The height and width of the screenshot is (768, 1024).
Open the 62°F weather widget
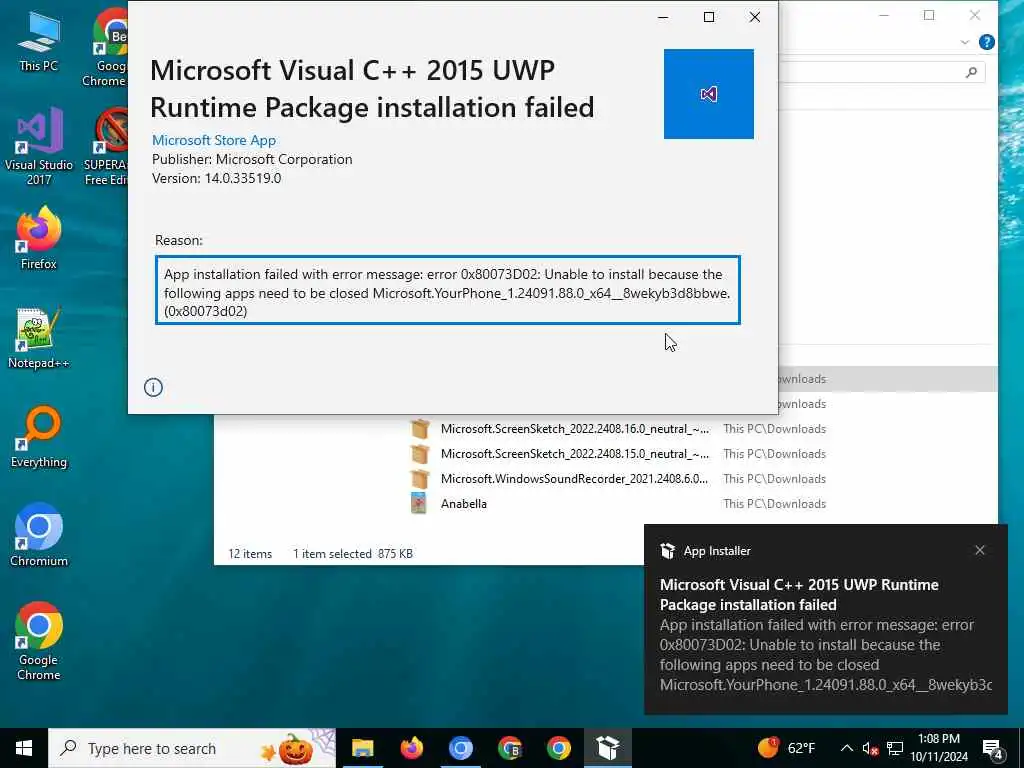pyautogui.click(x=787, y=748)
